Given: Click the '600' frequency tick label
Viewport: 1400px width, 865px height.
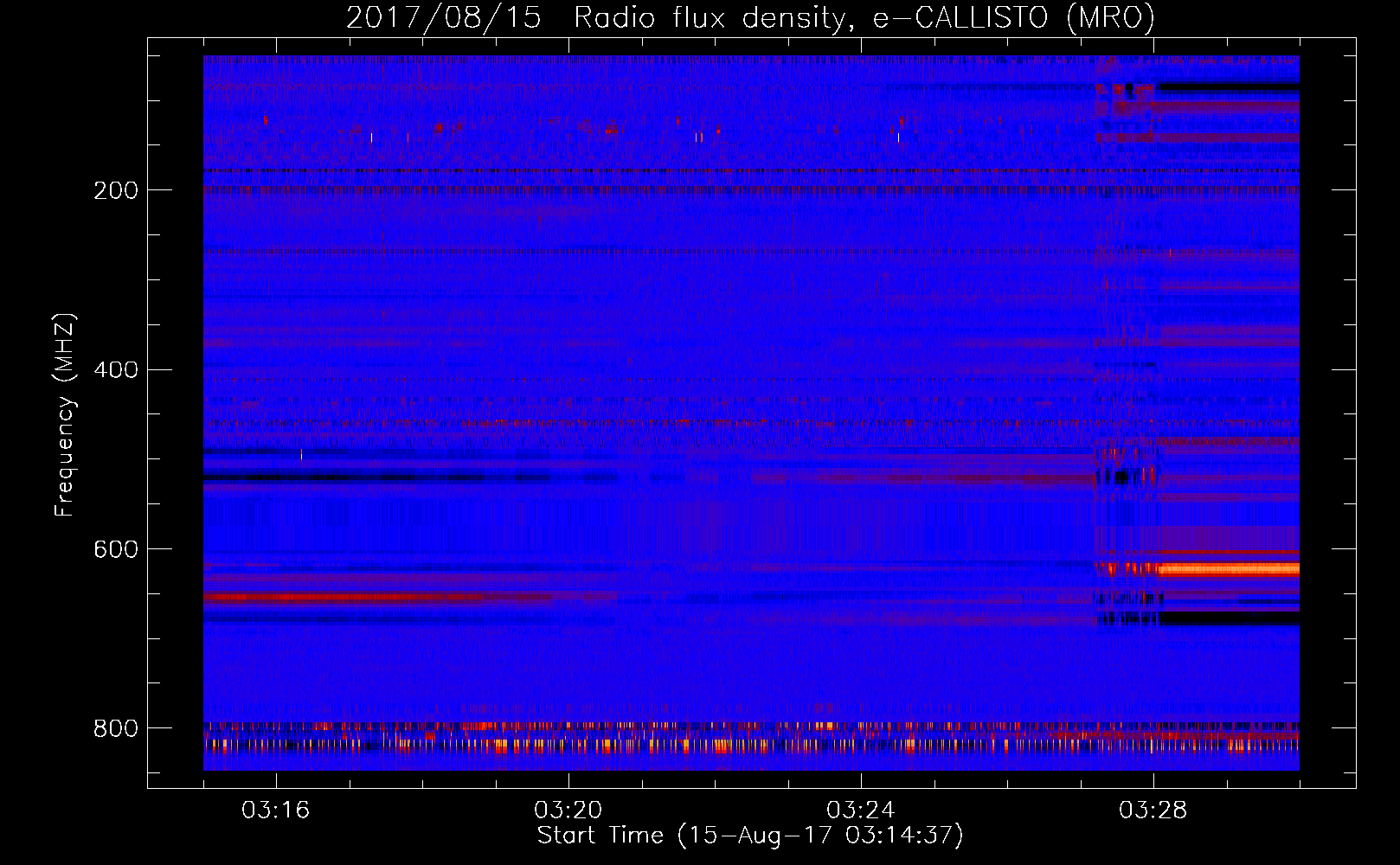Looking at the screenshot, I should pos(116,549).
